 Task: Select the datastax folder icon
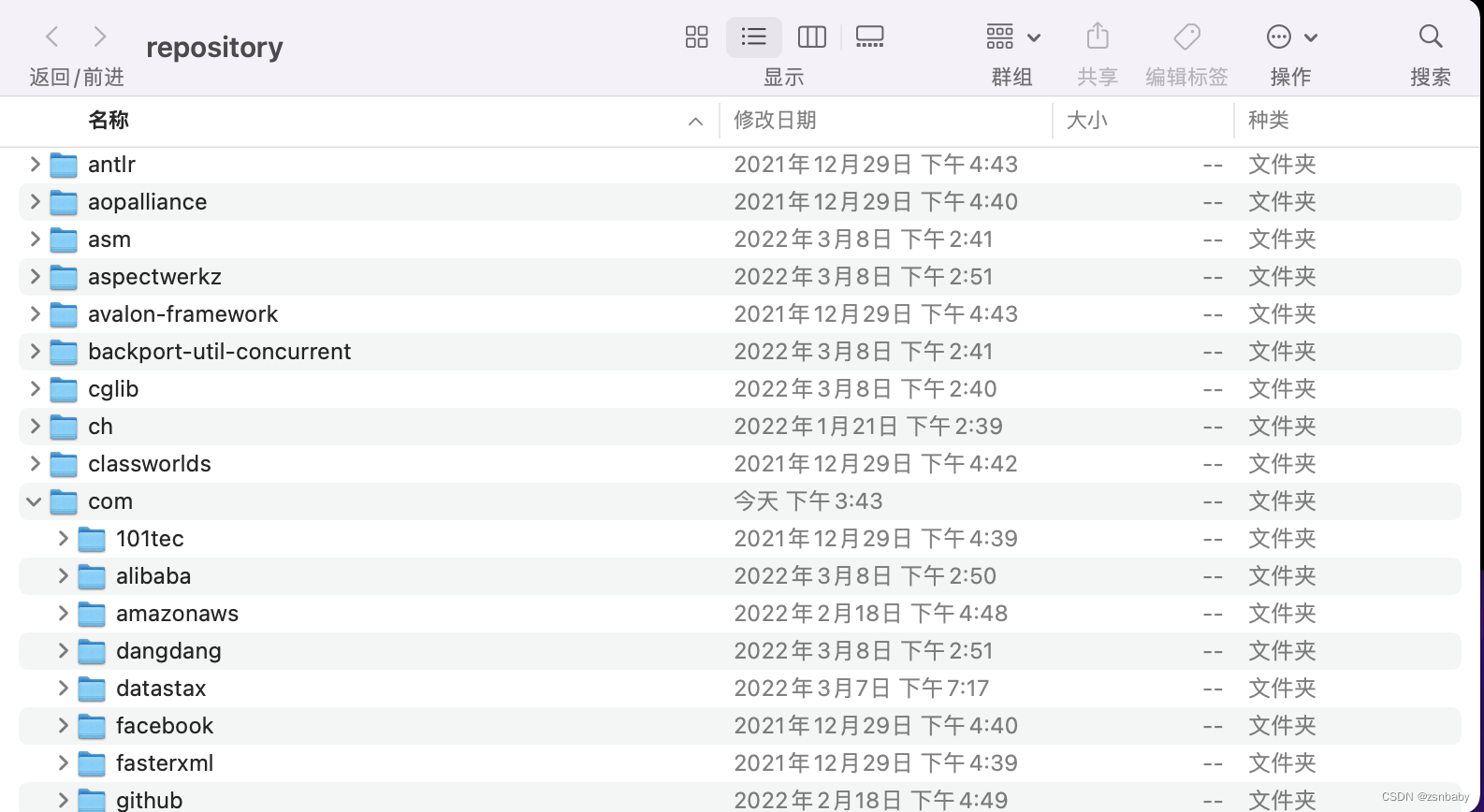[x=92, y=689]
